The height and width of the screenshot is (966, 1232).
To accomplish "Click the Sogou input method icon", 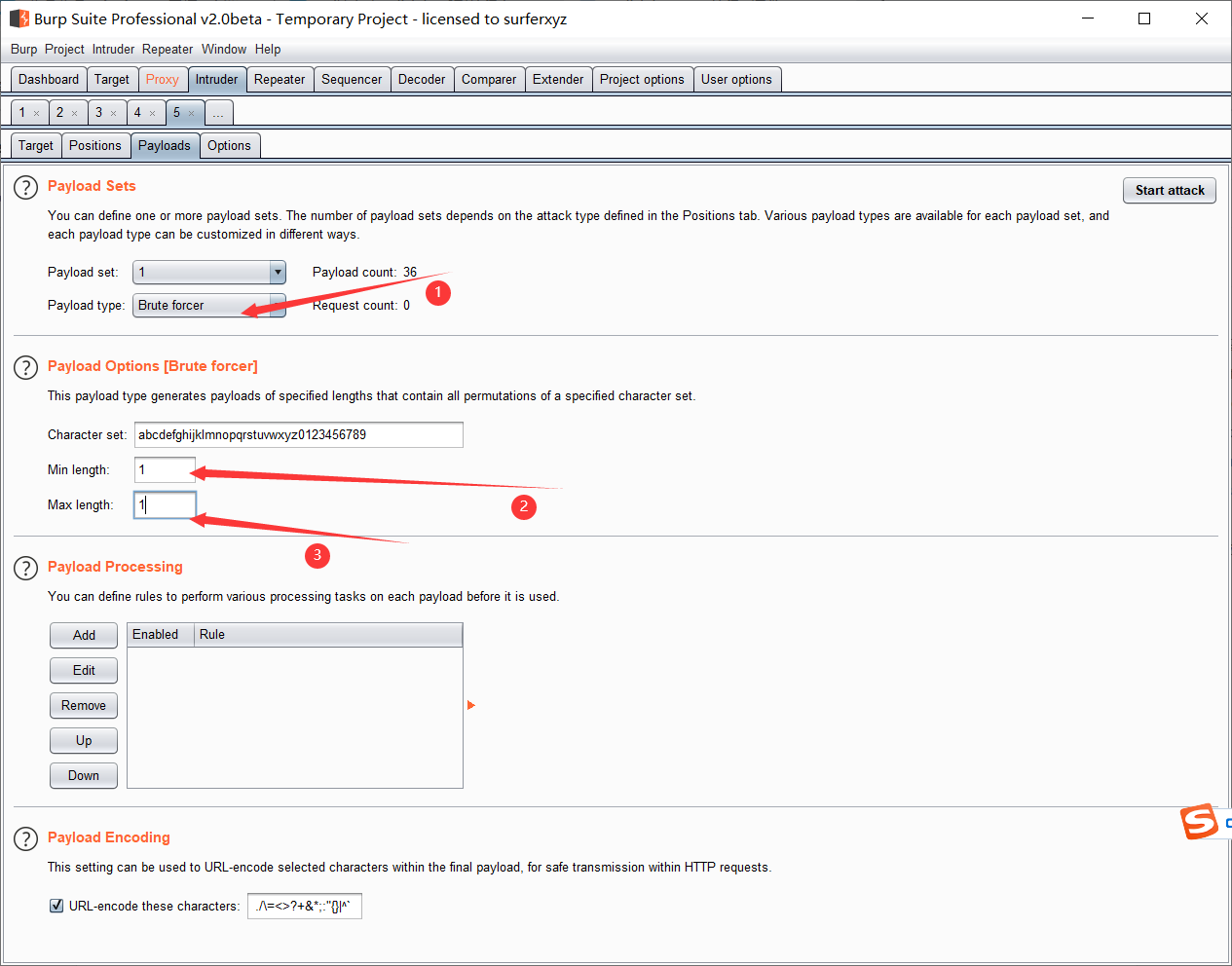I will [x=1200, y=822].
